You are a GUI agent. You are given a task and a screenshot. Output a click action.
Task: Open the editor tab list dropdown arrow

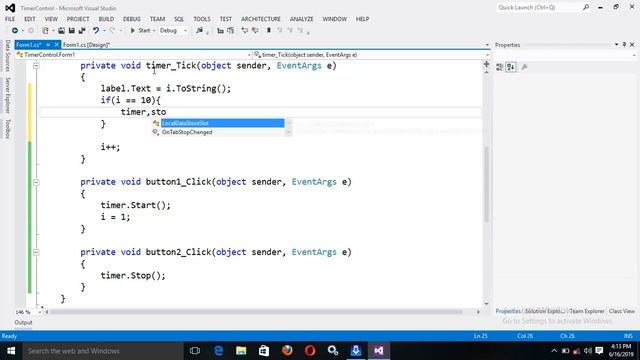pyautogui.click(x=487, y=45)
